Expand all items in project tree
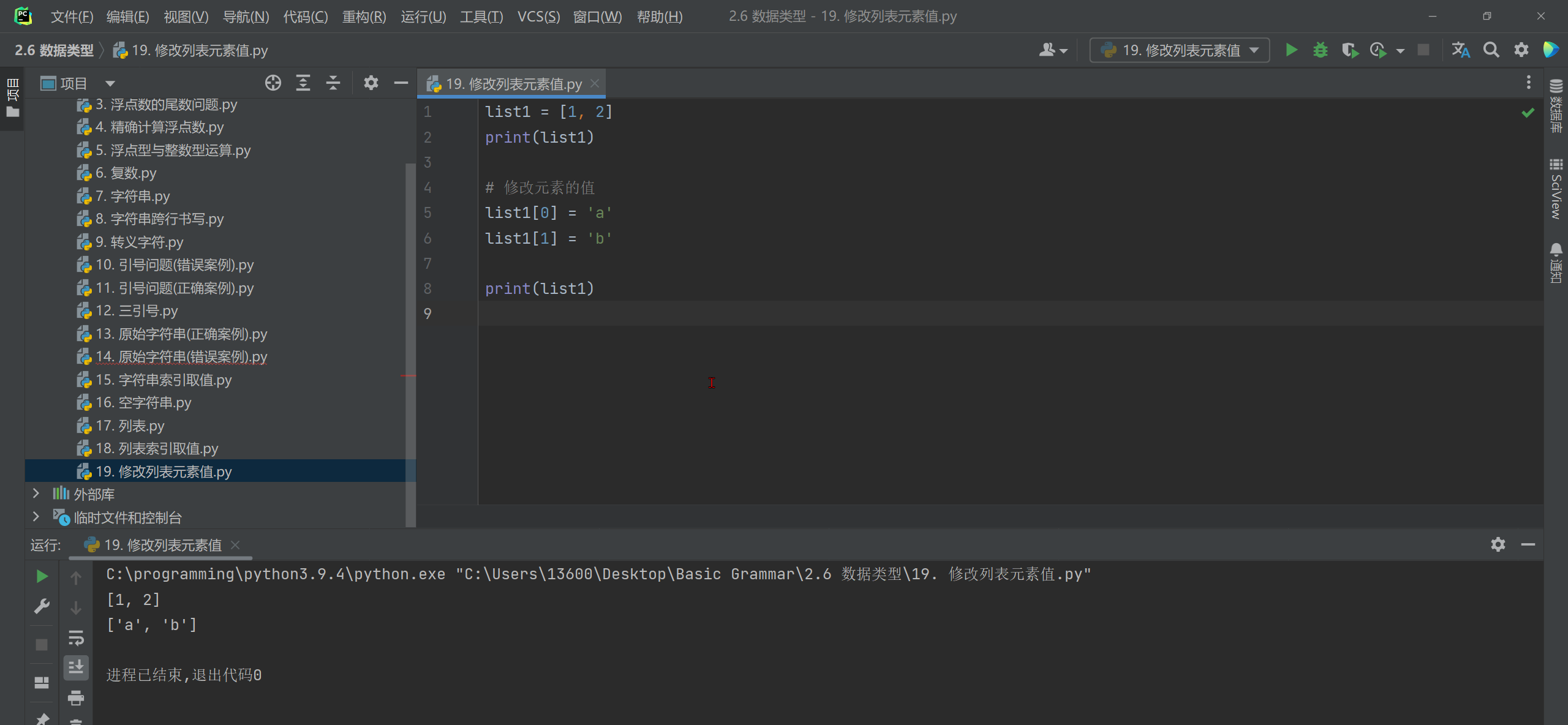The image size is (1568, 725). [303, 83]
